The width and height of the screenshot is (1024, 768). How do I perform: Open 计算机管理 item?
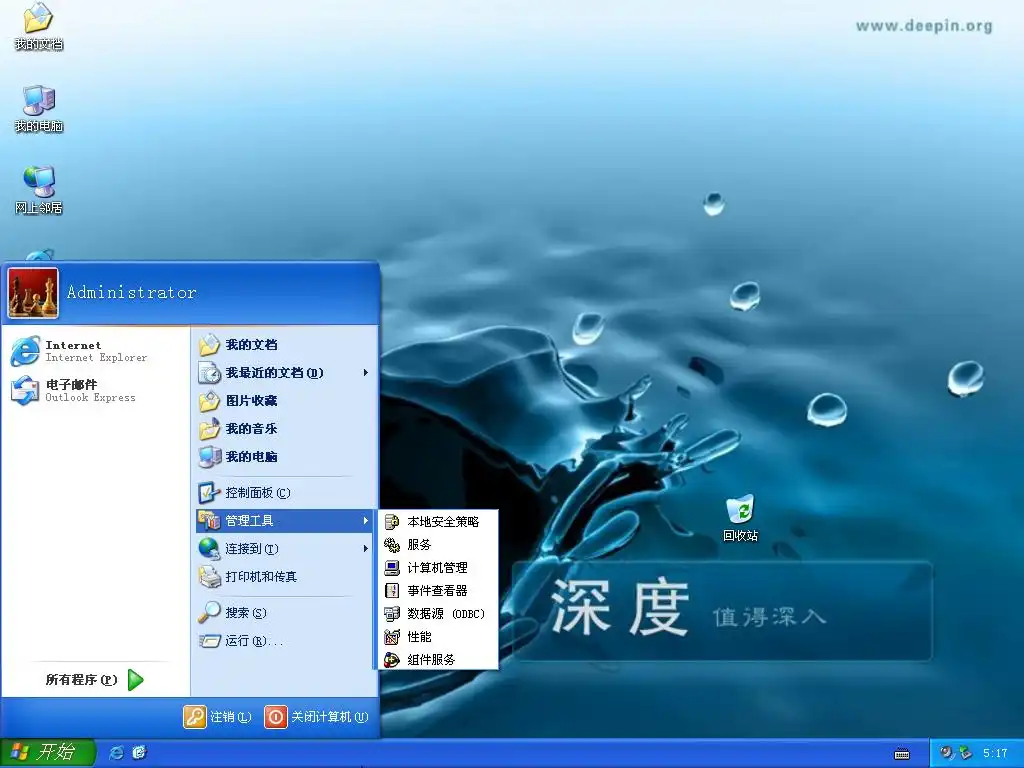pos(438,568)
